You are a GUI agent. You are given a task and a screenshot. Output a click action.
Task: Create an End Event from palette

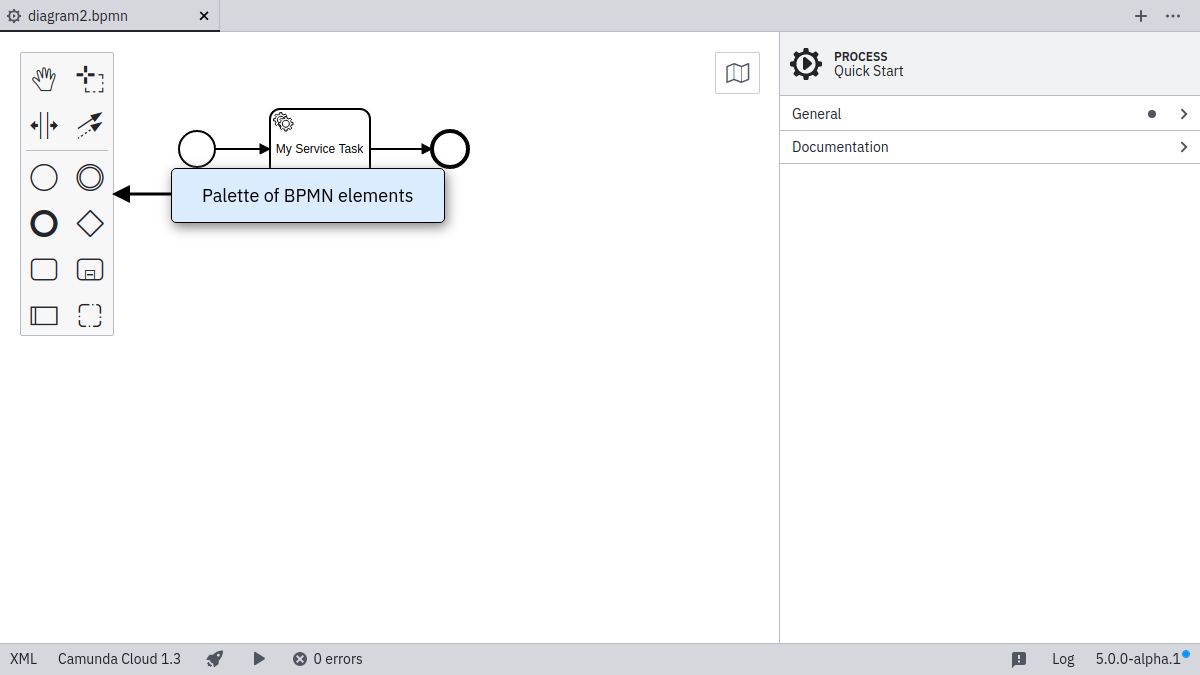tap(44, 224)
